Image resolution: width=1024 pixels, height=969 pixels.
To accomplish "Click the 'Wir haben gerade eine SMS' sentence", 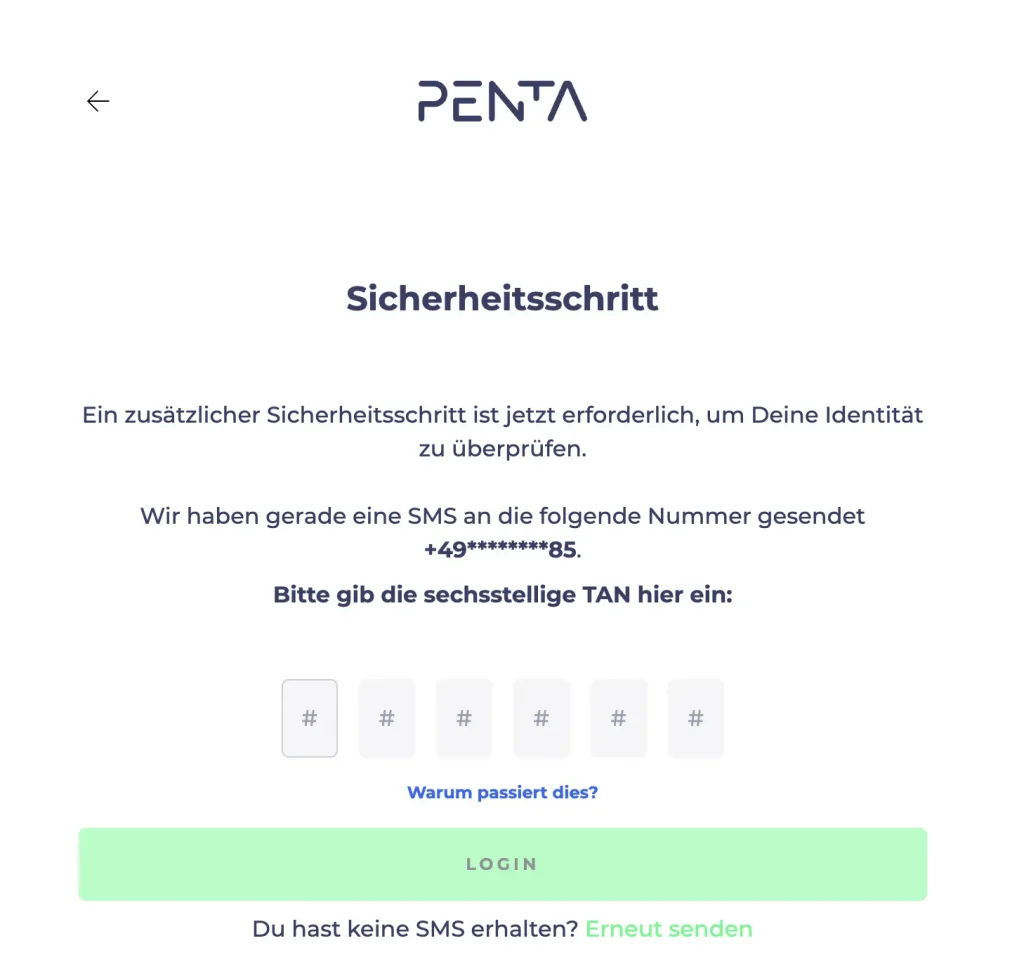I will tap(502, 517).
